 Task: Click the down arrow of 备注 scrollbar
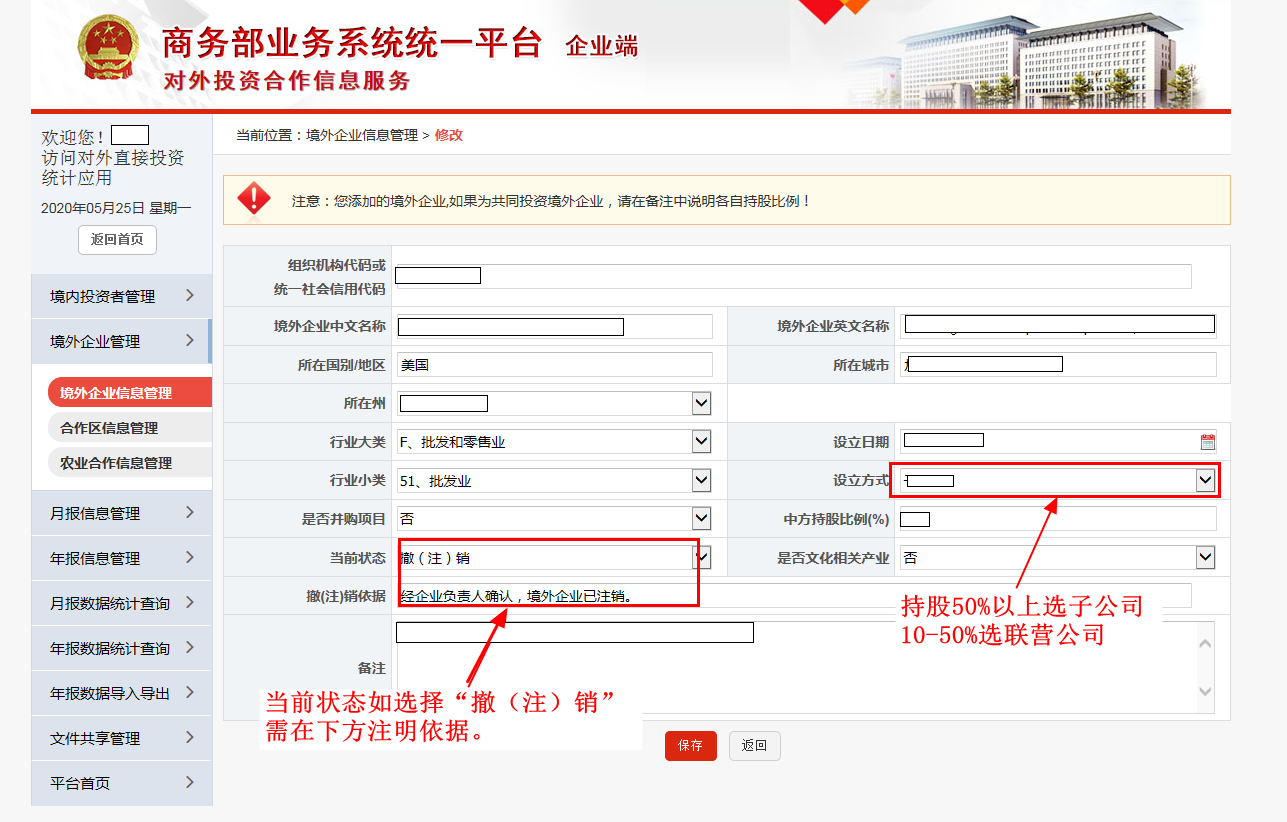tap(1205, 692)
